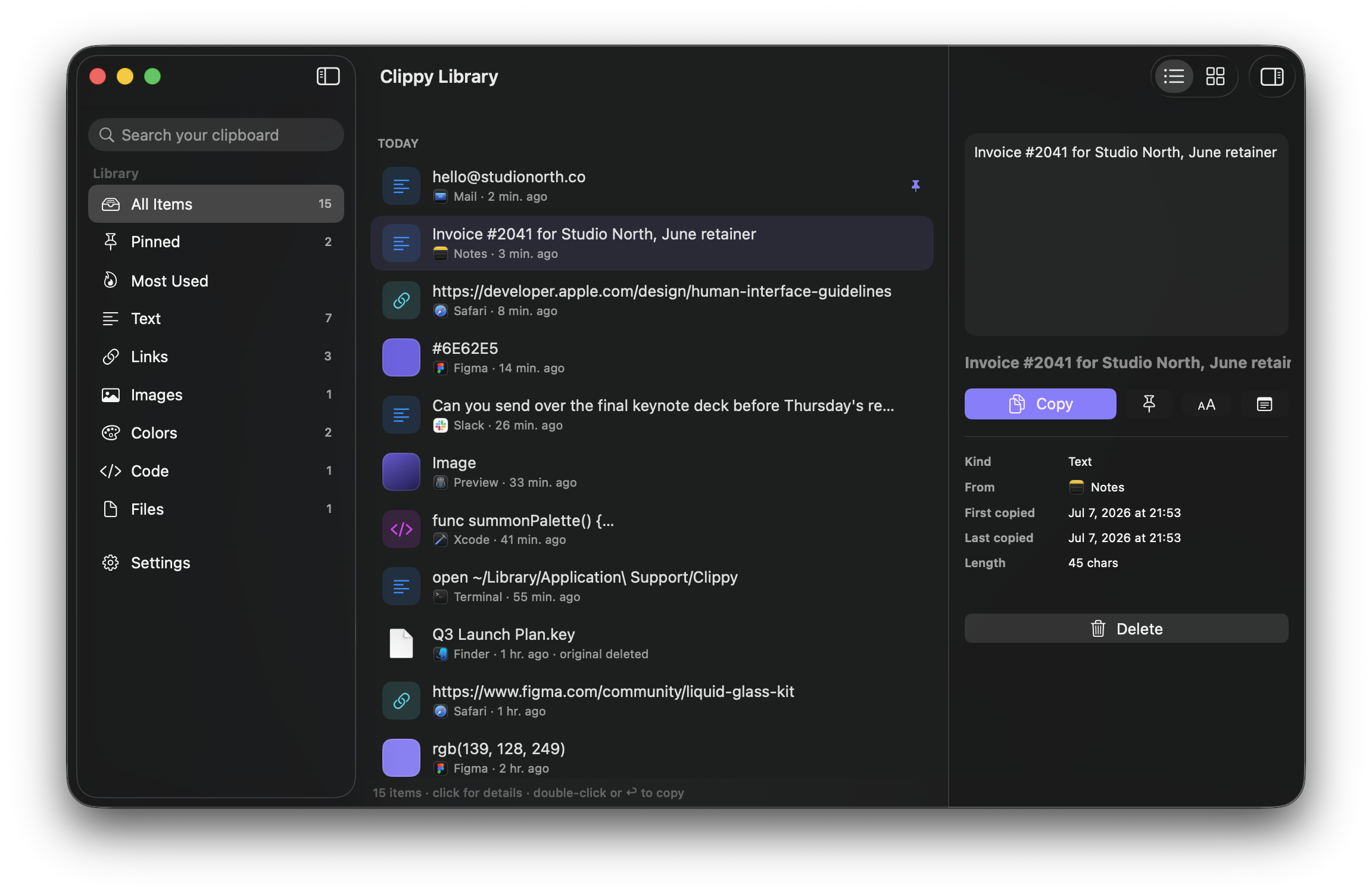Click the pin icon on hello@studionorth.co row
Image resolution: width=1372 pixels, height=896 pixels.
[916, 186]
